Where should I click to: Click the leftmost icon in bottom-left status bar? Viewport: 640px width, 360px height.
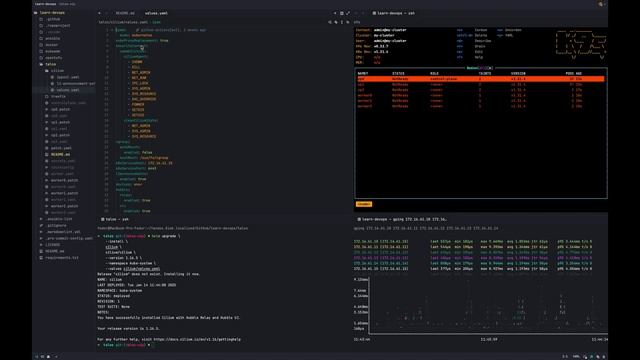click(x=36, y=356)
